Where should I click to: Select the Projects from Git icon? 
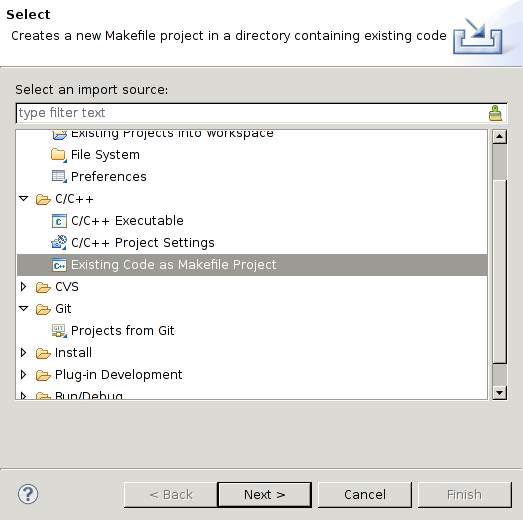coord(59,331)
